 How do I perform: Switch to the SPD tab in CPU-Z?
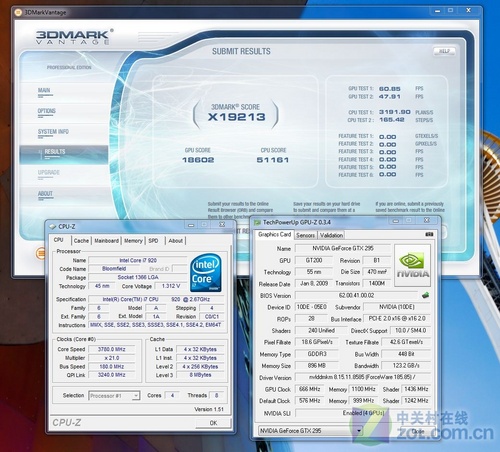pyautogui.click(x=153, y=240)
